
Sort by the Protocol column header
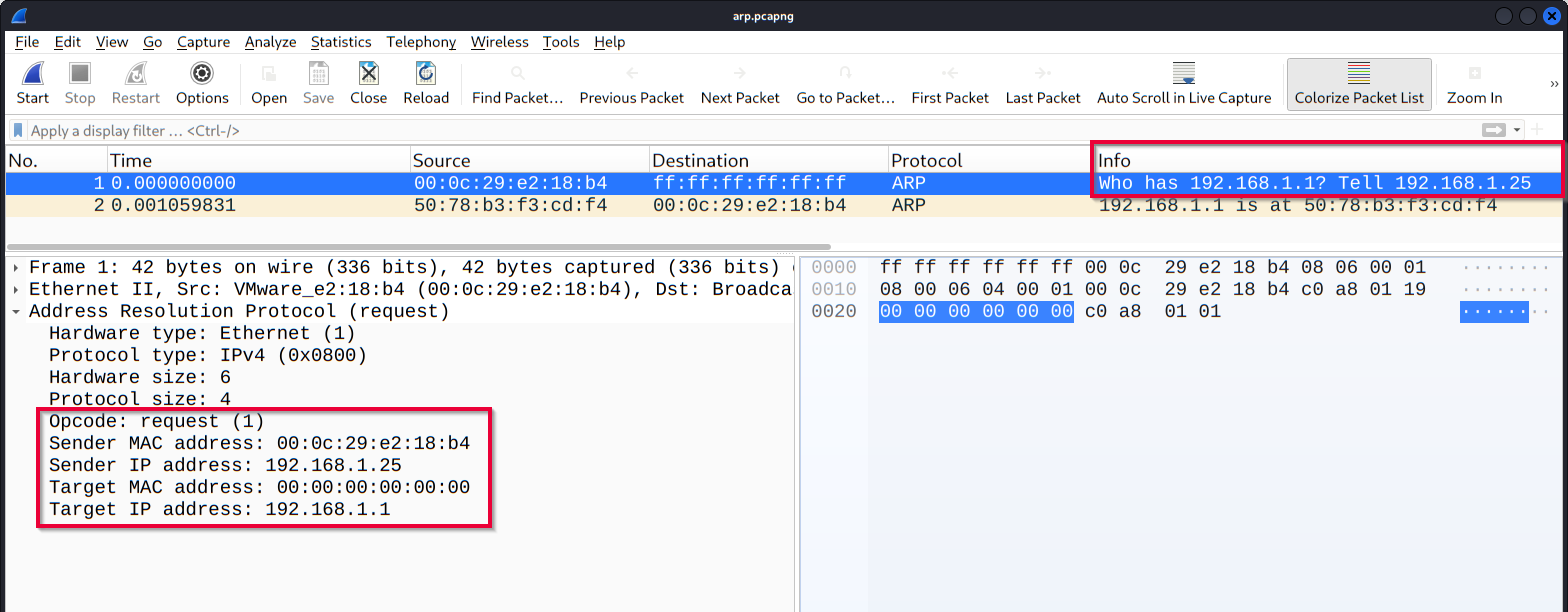(990, 160)
